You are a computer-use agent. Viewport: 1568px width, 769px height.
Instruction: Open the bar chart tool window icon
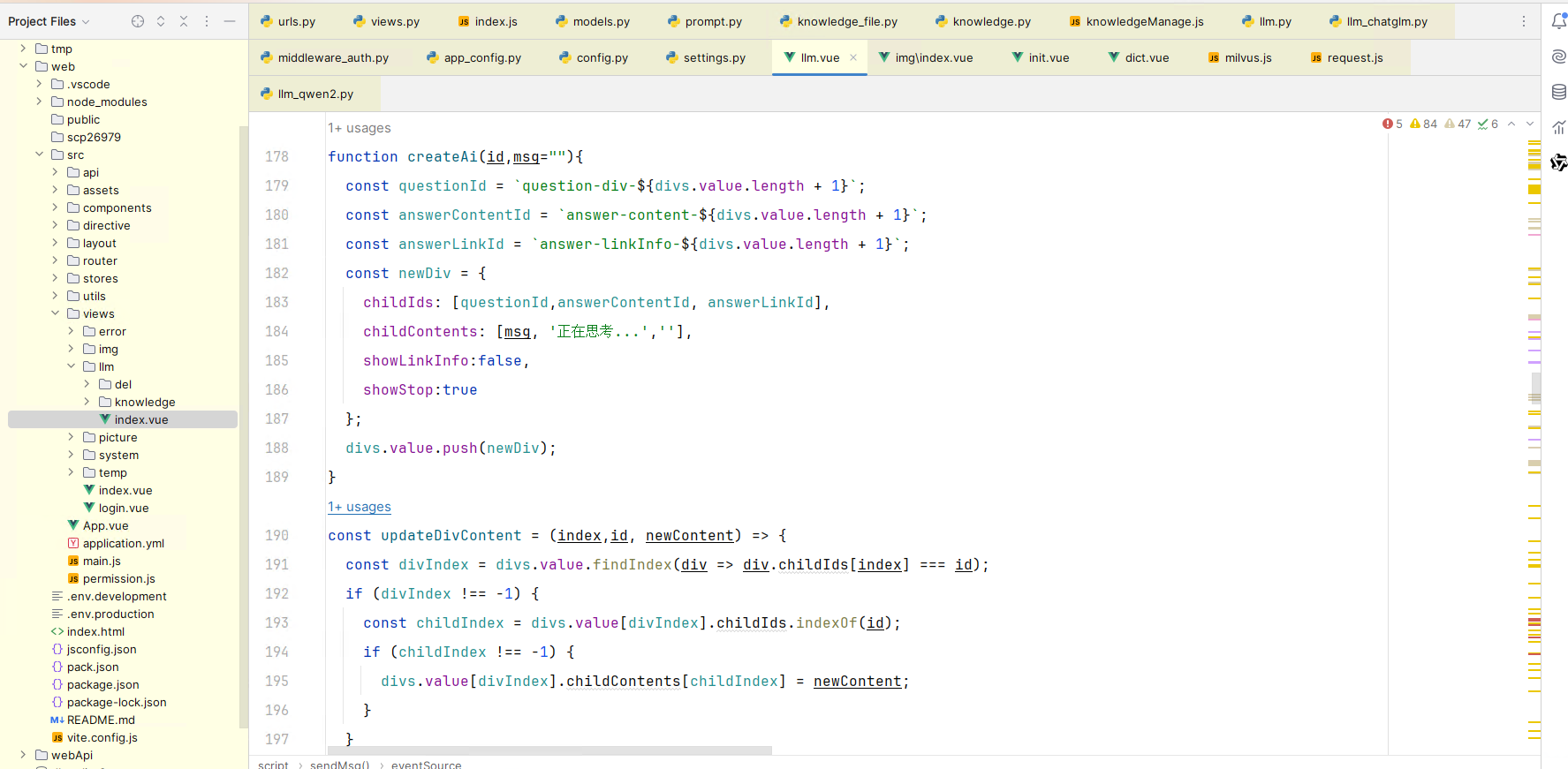coord(1558,127)
